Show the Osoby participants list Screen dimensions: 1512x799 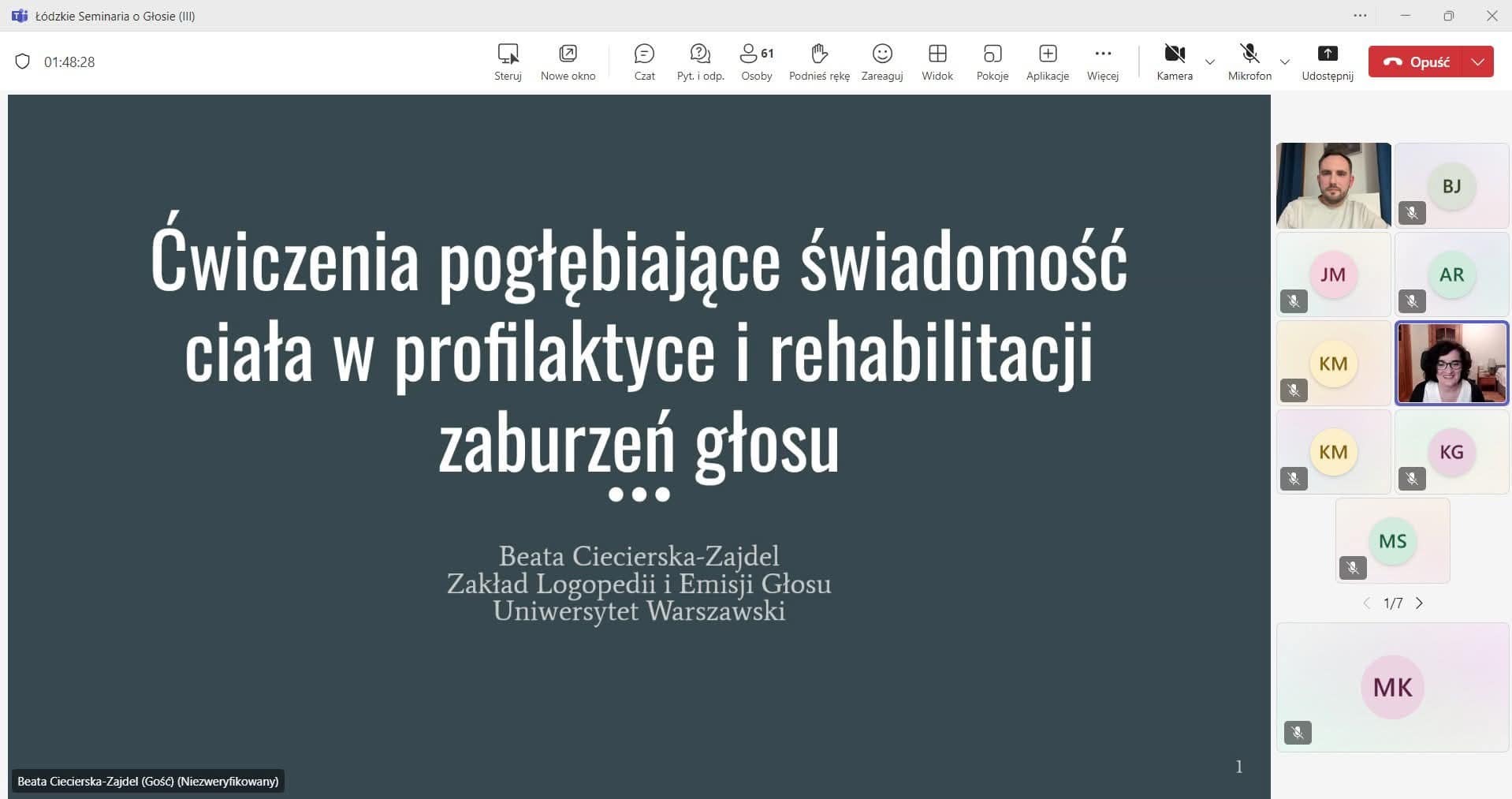coord(756,62)
